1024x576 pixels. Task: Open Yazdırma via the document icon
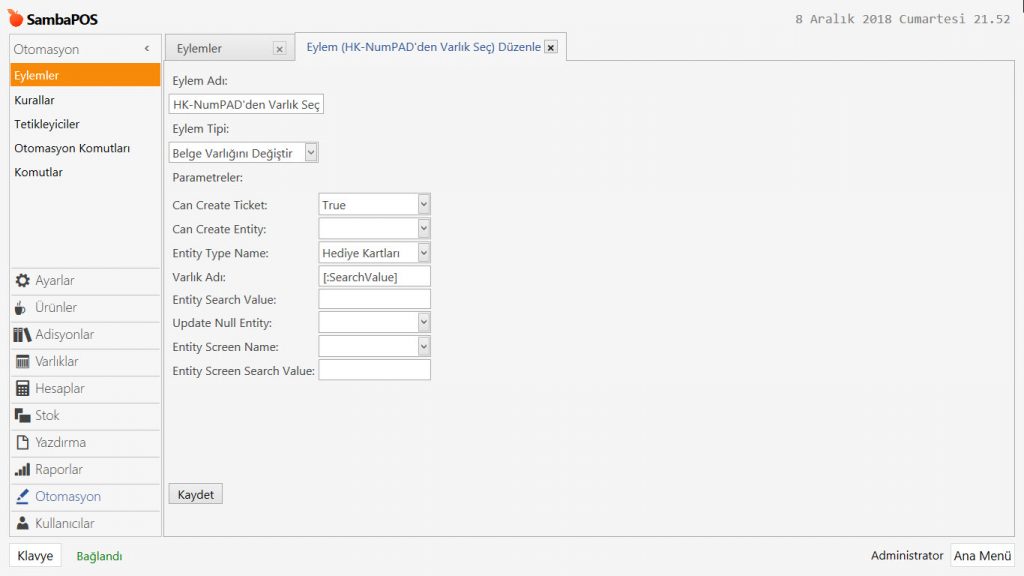tap(23, 443)
